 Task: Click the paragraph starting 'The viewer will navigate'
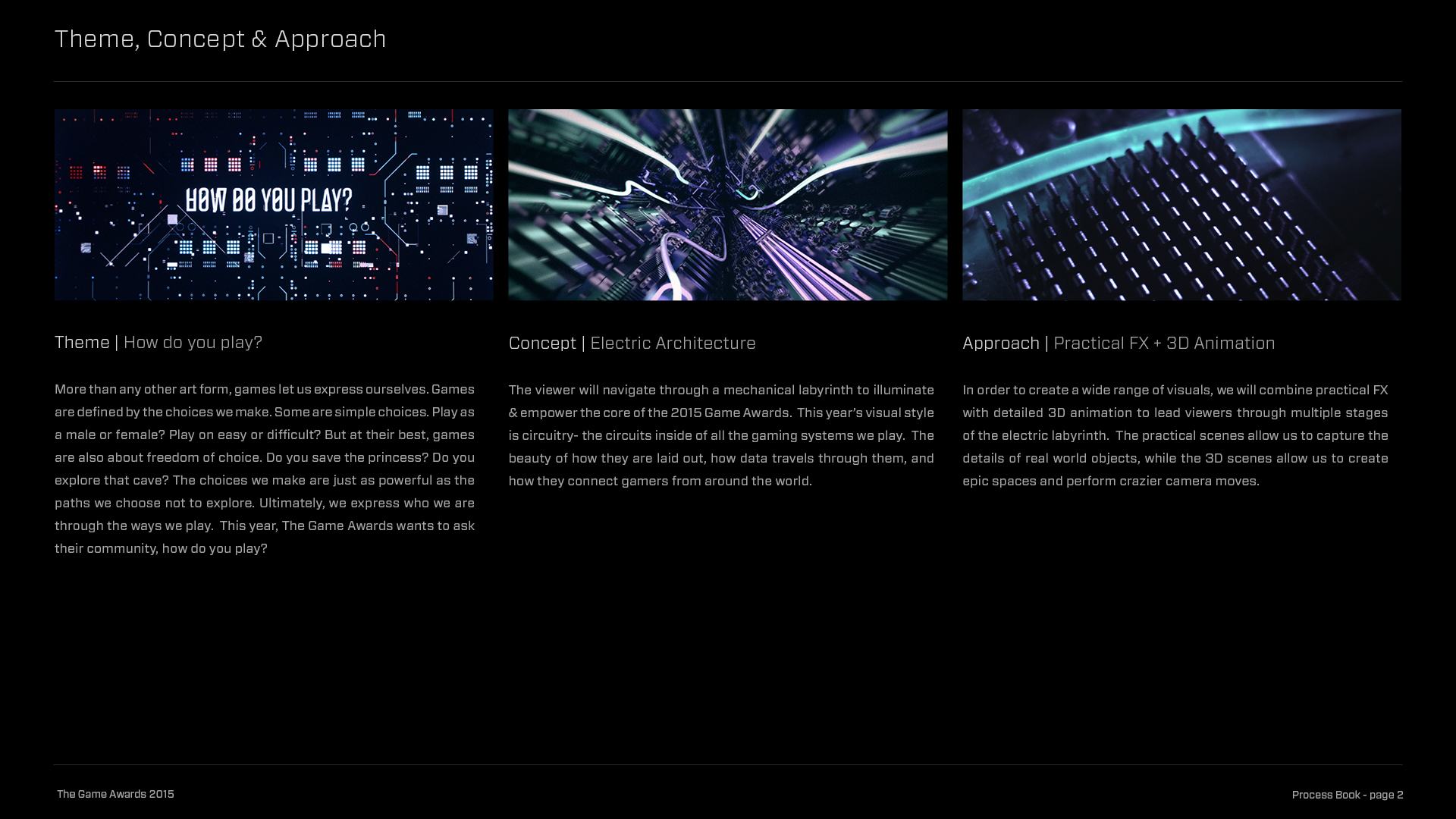click(x=721, y=435)
